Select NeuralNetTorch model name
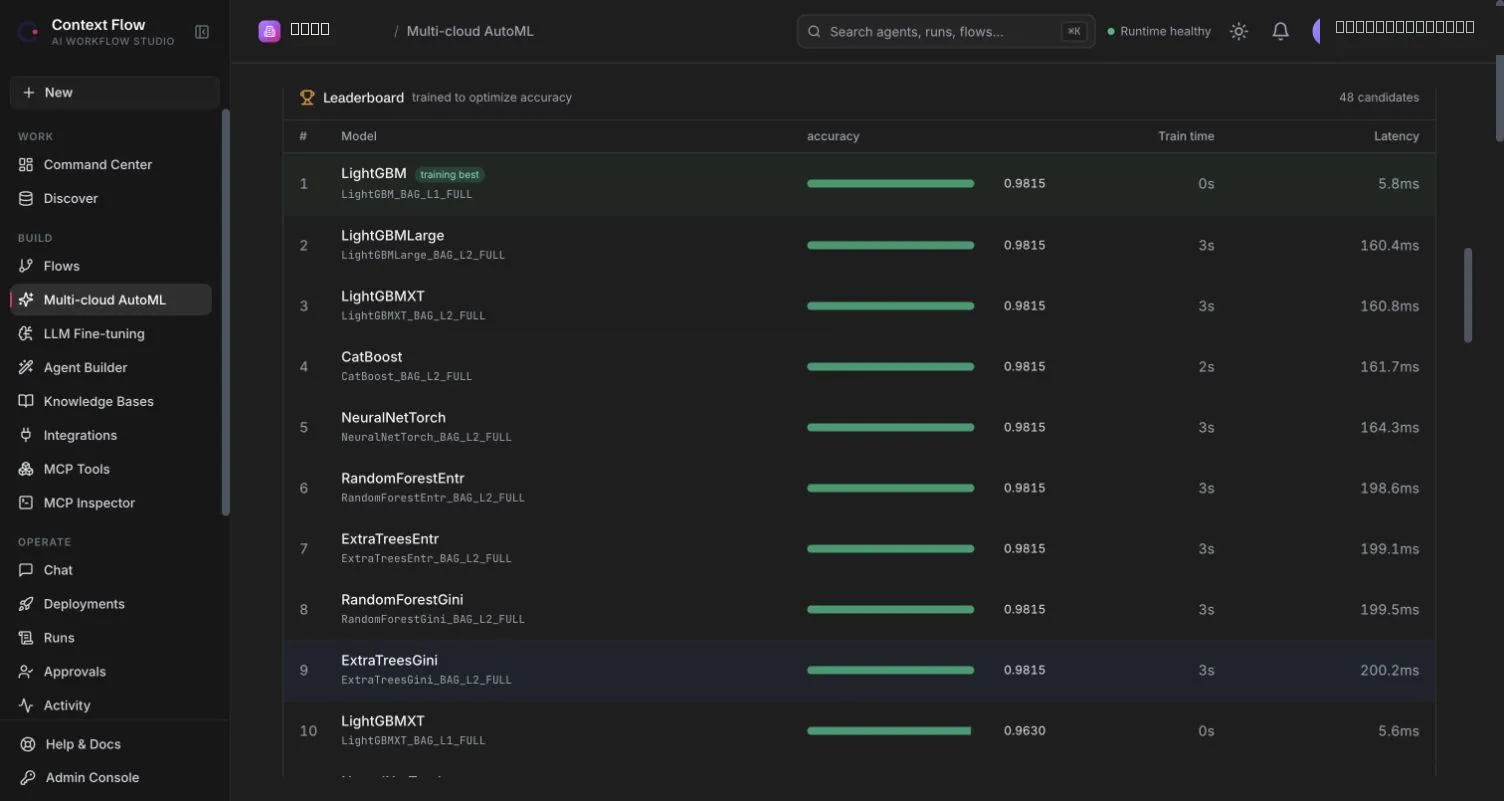Image resolution: width=1504 pixels, height=801 pixels. pos(393,418)
